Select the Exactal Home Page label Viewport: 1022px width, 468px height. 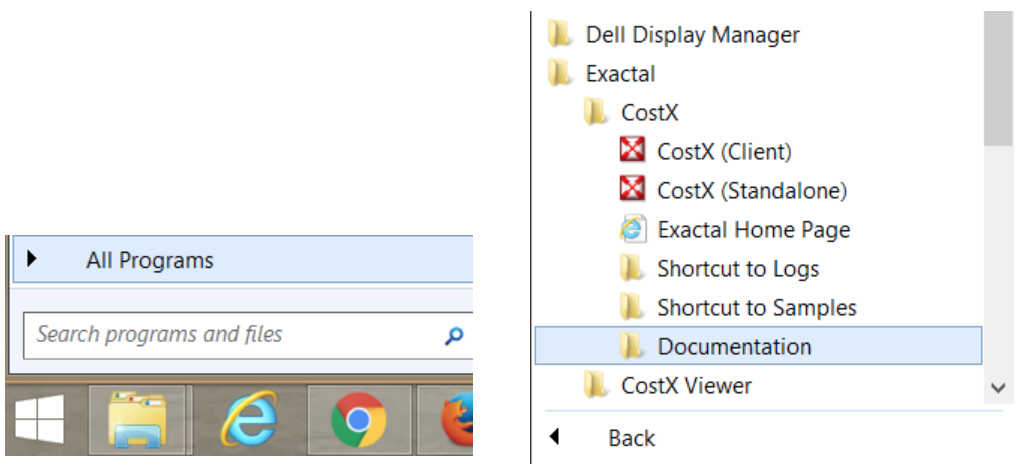coord(753,229)
